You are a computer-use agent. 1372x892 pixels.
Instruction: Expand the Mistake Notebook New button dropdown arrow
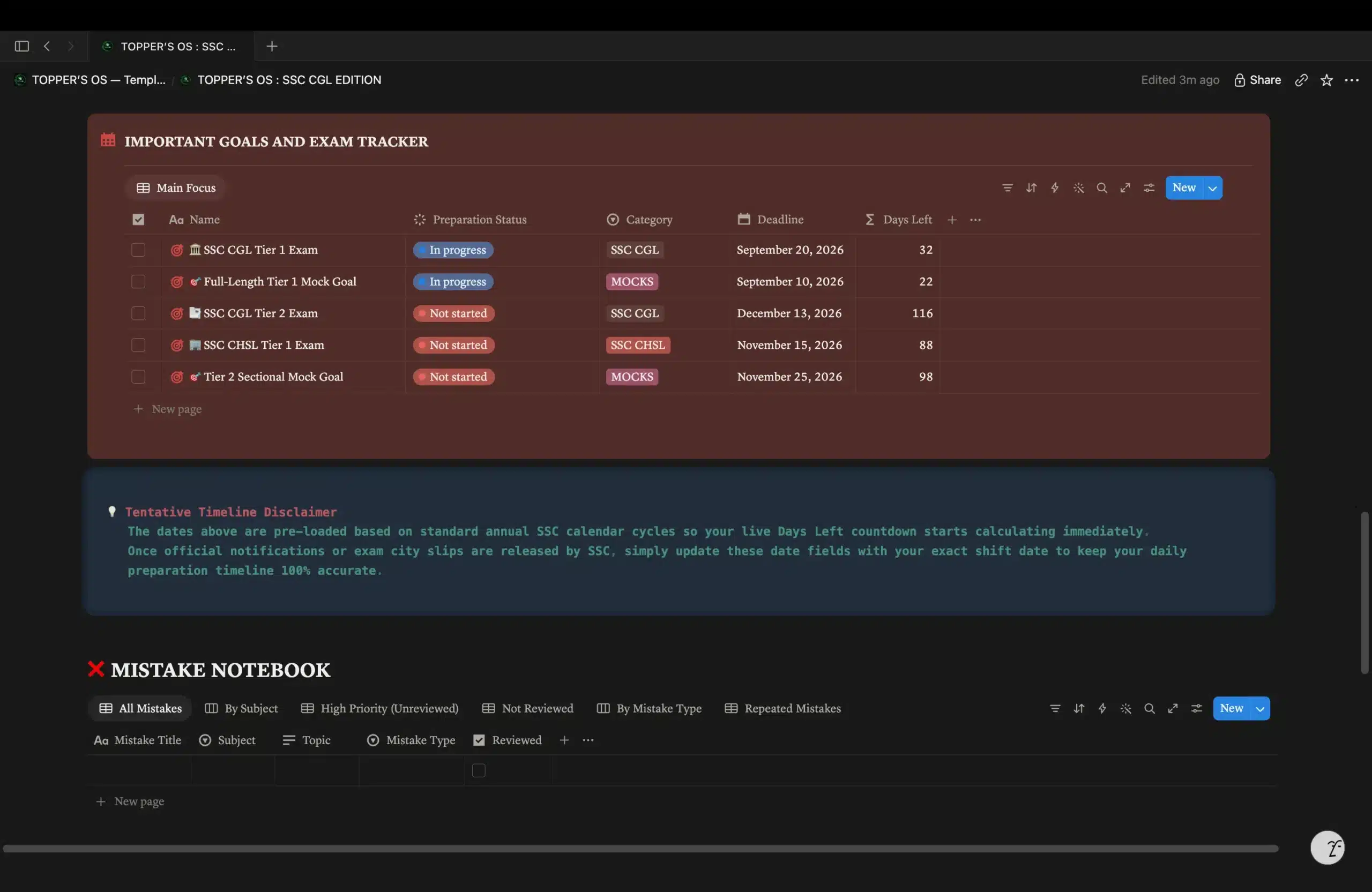click(x=1260, y=709)
